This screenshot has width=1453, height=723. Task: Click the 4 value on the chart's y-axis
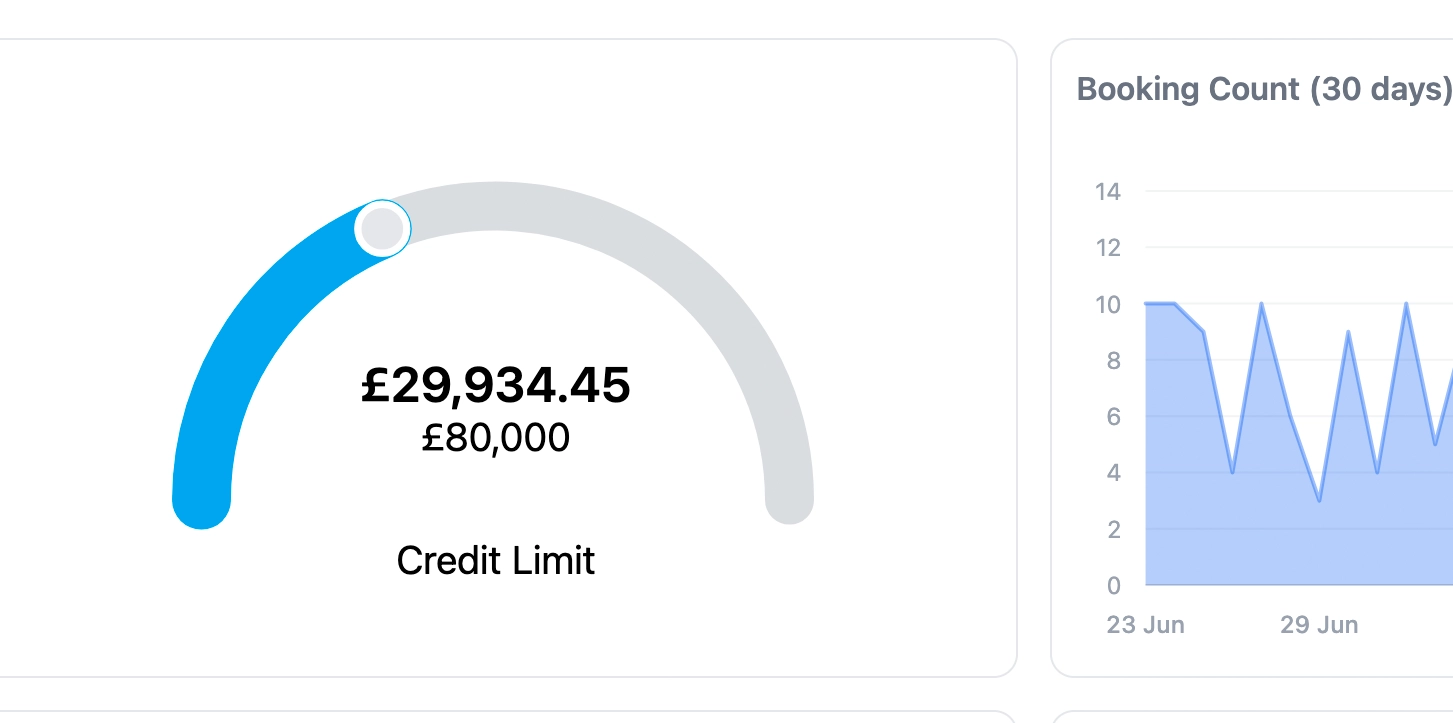(x=1113, y=472)
